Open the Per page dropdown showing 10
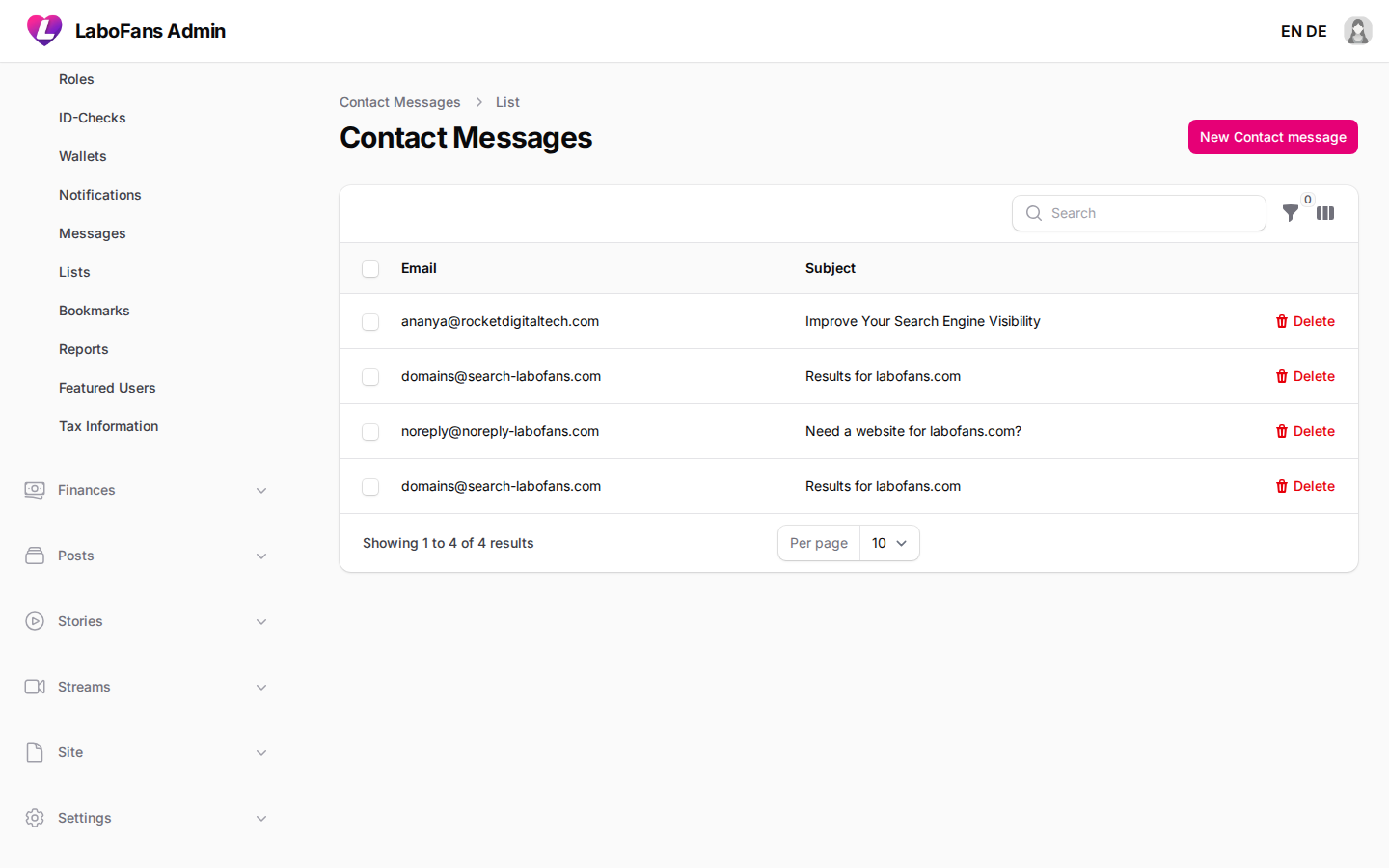1389x868 pixels. [889, 543]
